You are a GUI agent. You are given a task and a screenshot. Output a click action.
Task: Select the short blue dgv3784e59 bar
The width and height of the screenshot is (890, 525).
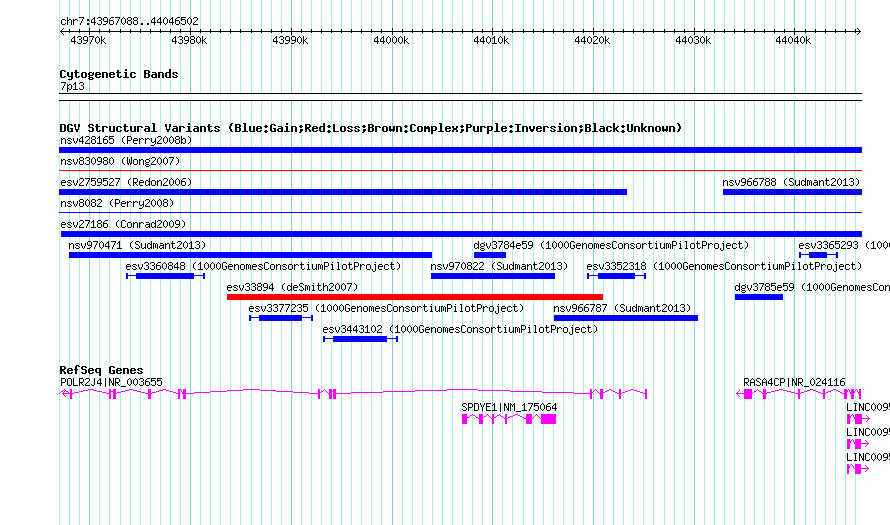(490, 255)
